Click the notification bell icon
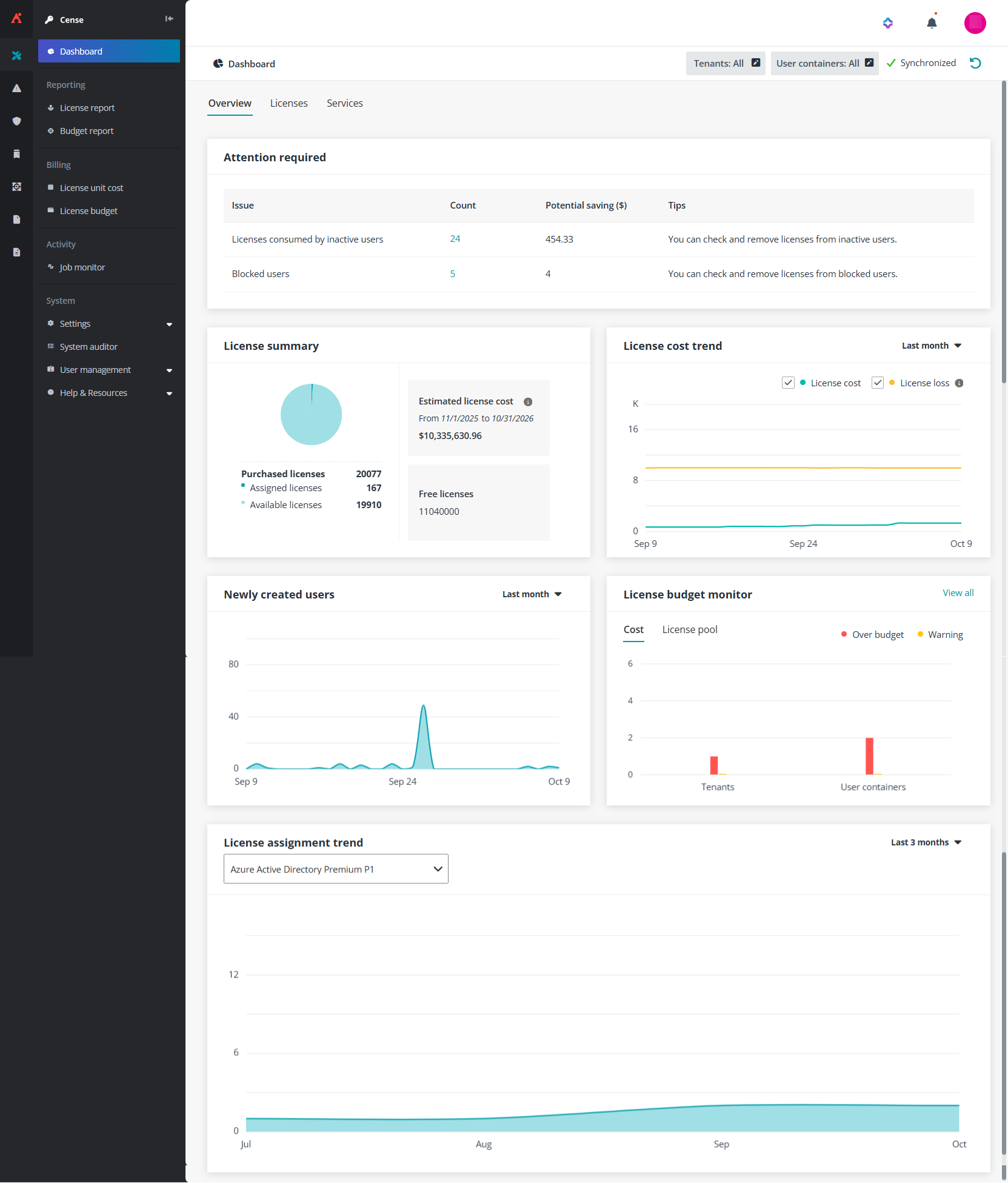This screenshot has width=1008, height=1183. coord(932,23)
